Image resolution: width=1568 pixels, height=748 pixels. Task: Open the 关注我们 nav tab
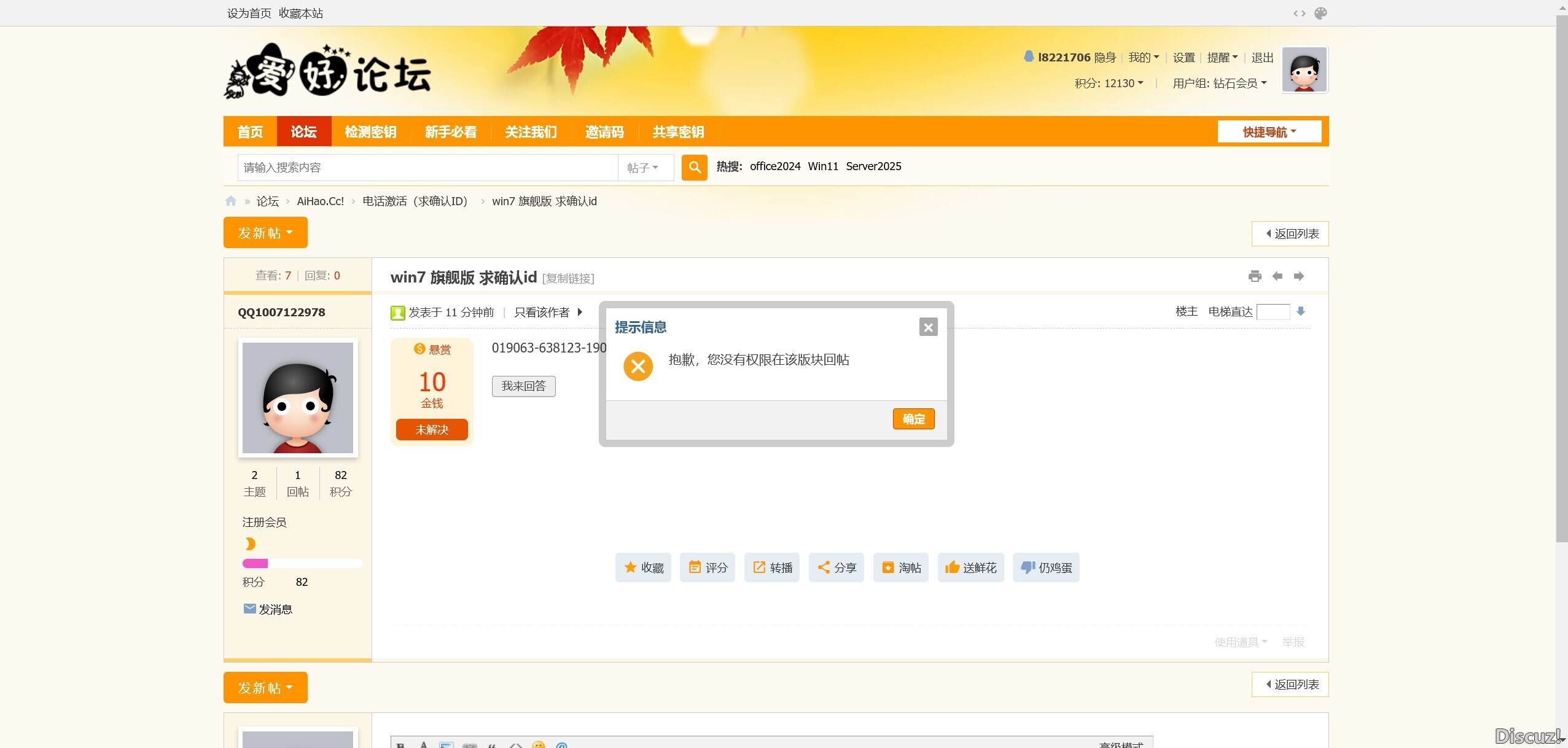pos(531,131)
